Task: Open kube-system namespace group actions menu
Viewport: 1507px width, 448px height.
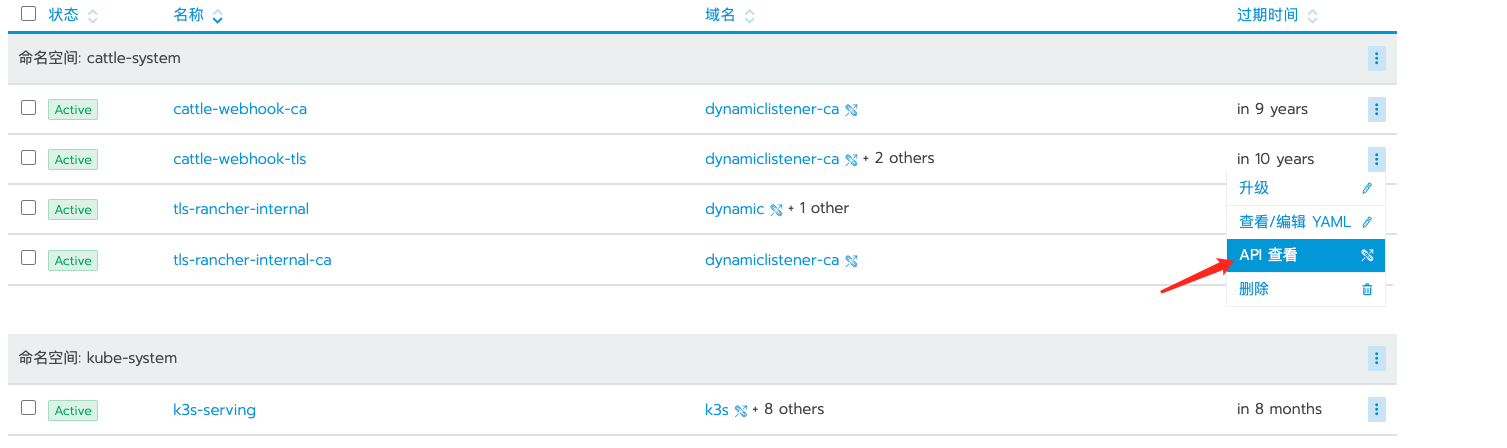Action: click(x=1376, y=358)
